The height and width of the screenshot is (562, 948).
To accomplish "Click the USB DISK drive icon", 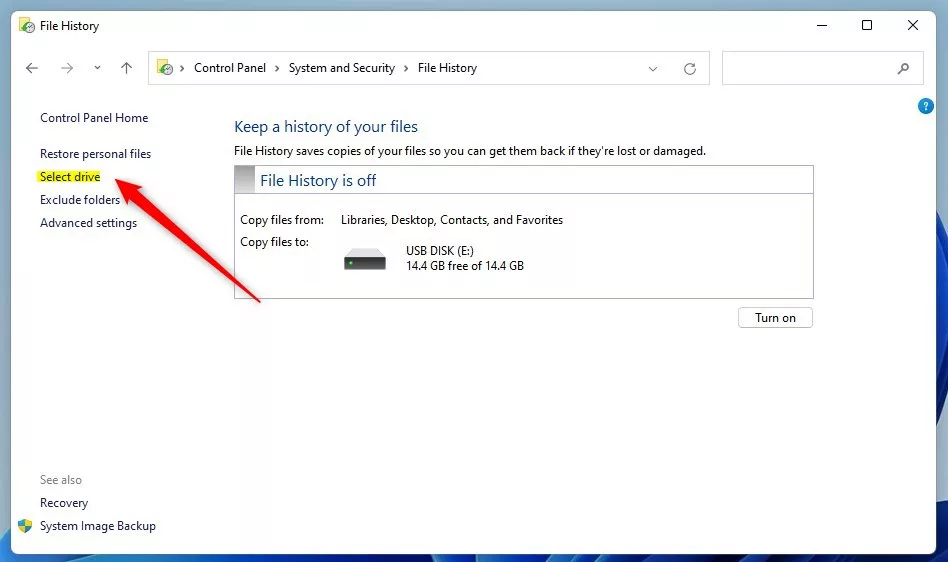I will (365, 259).
